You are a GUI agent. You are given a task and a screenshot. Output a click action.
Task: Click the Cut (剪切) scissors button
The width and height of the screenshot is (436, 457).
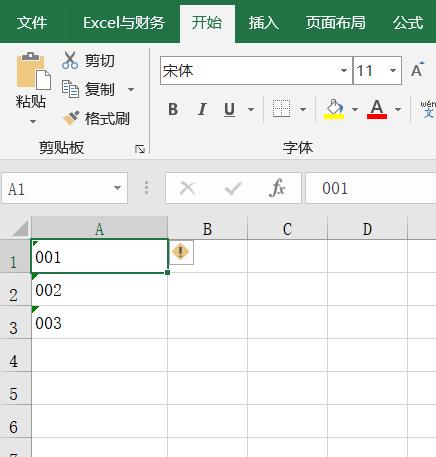[88, 61]
